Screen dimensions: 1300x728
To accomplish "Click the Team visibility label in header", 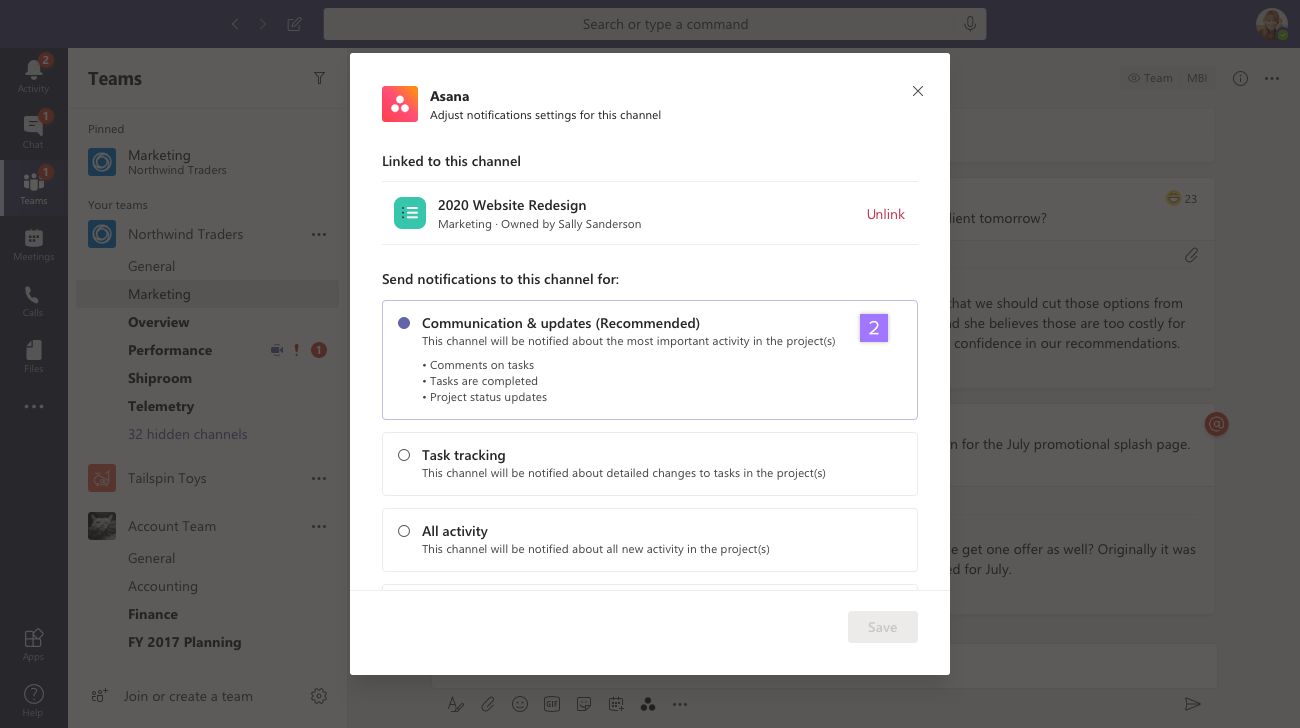I will click(x=1150, y=78).
